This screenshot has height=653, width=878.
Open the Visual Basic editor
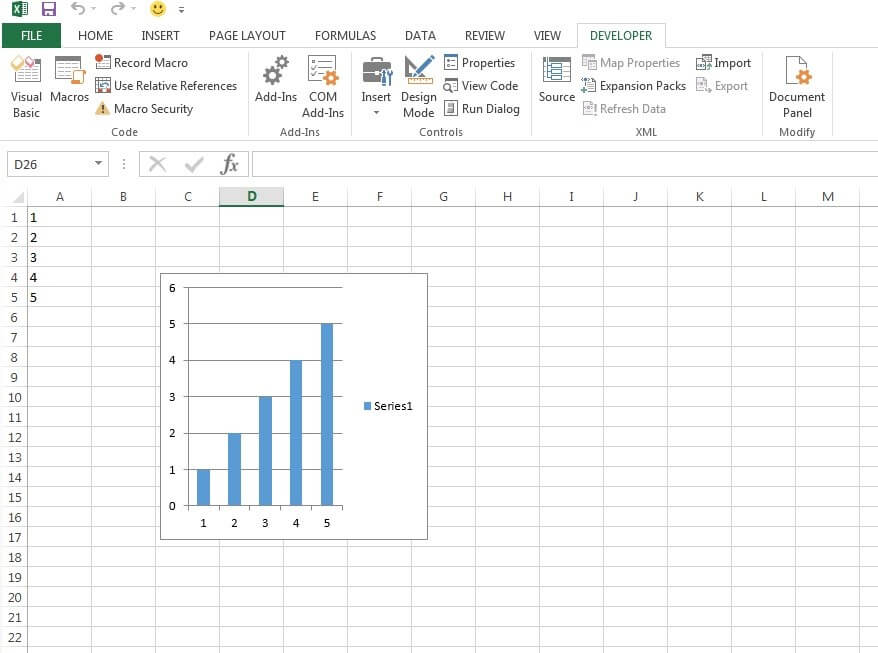click(26, 86)
